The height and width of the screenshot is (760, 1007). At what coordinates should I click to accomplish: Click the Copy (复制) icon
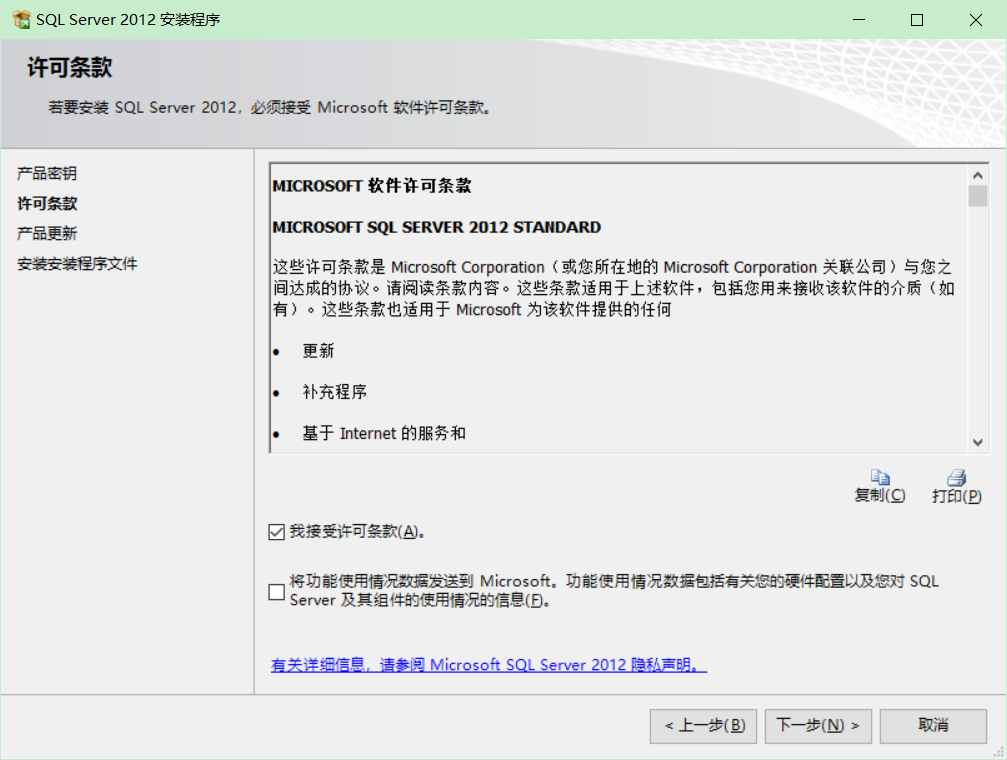coord(880,477)
